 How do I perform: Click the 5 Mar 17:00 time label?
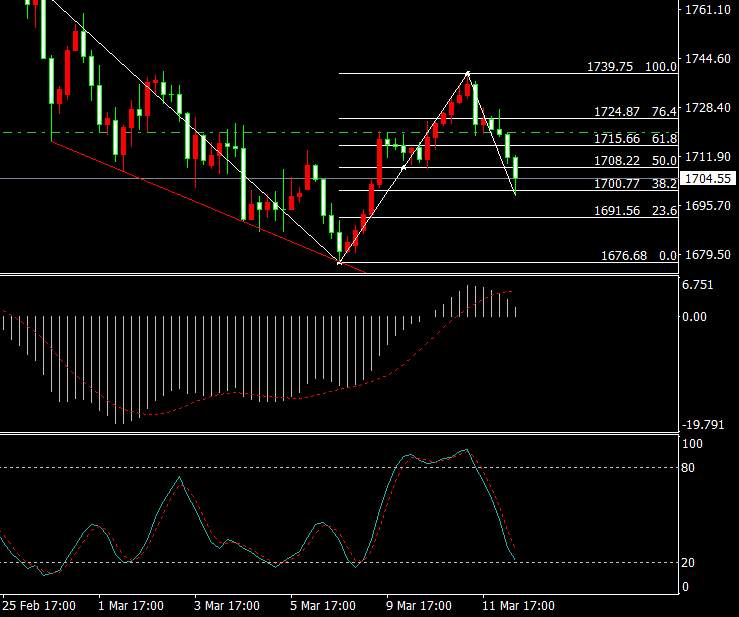coord(323,605)
